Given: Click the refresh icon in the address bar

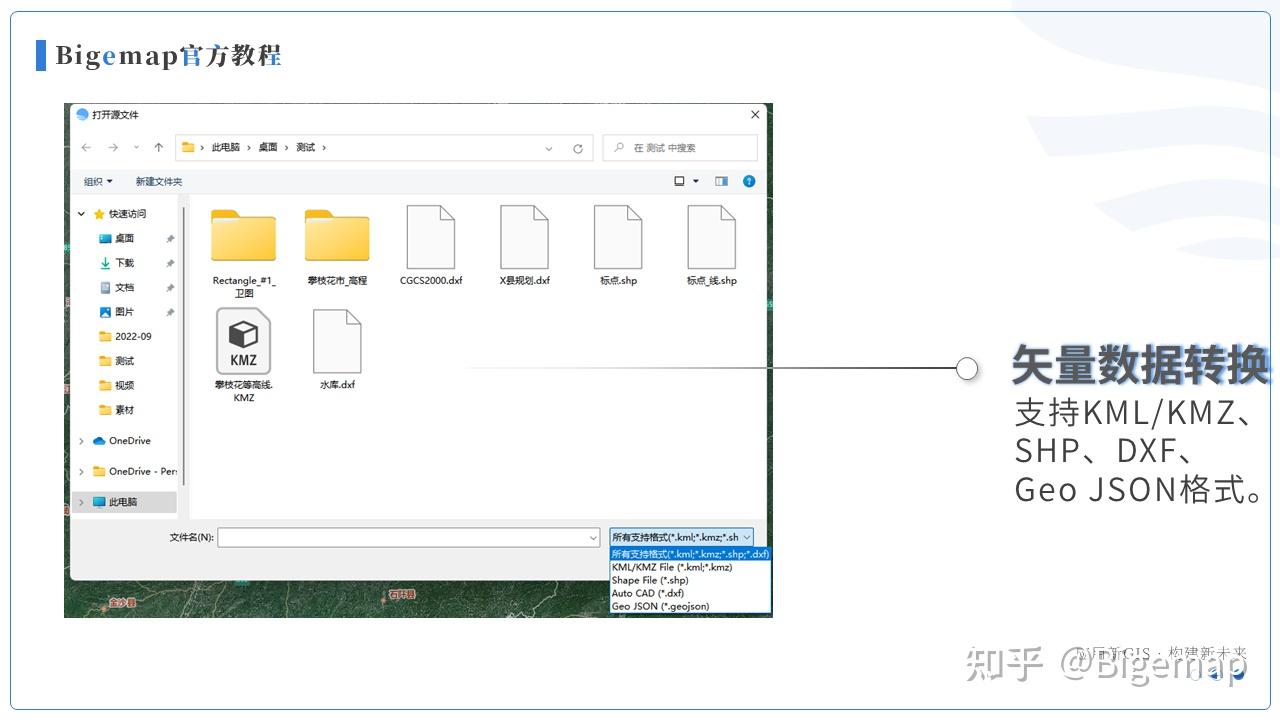Looking at the screenshot, I should (578, 147).
